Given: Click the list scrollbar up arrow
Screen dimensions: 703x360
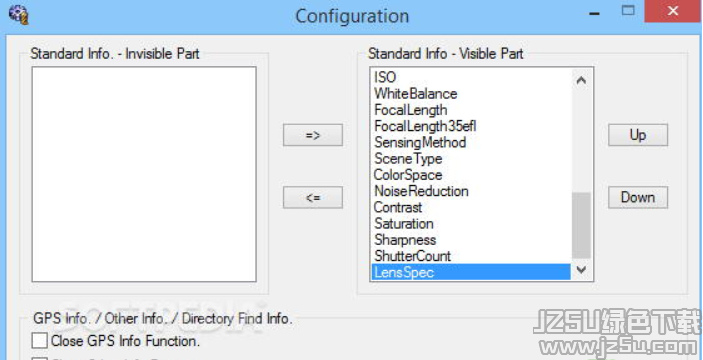Looking at the screenshot, I should [581, 81].
